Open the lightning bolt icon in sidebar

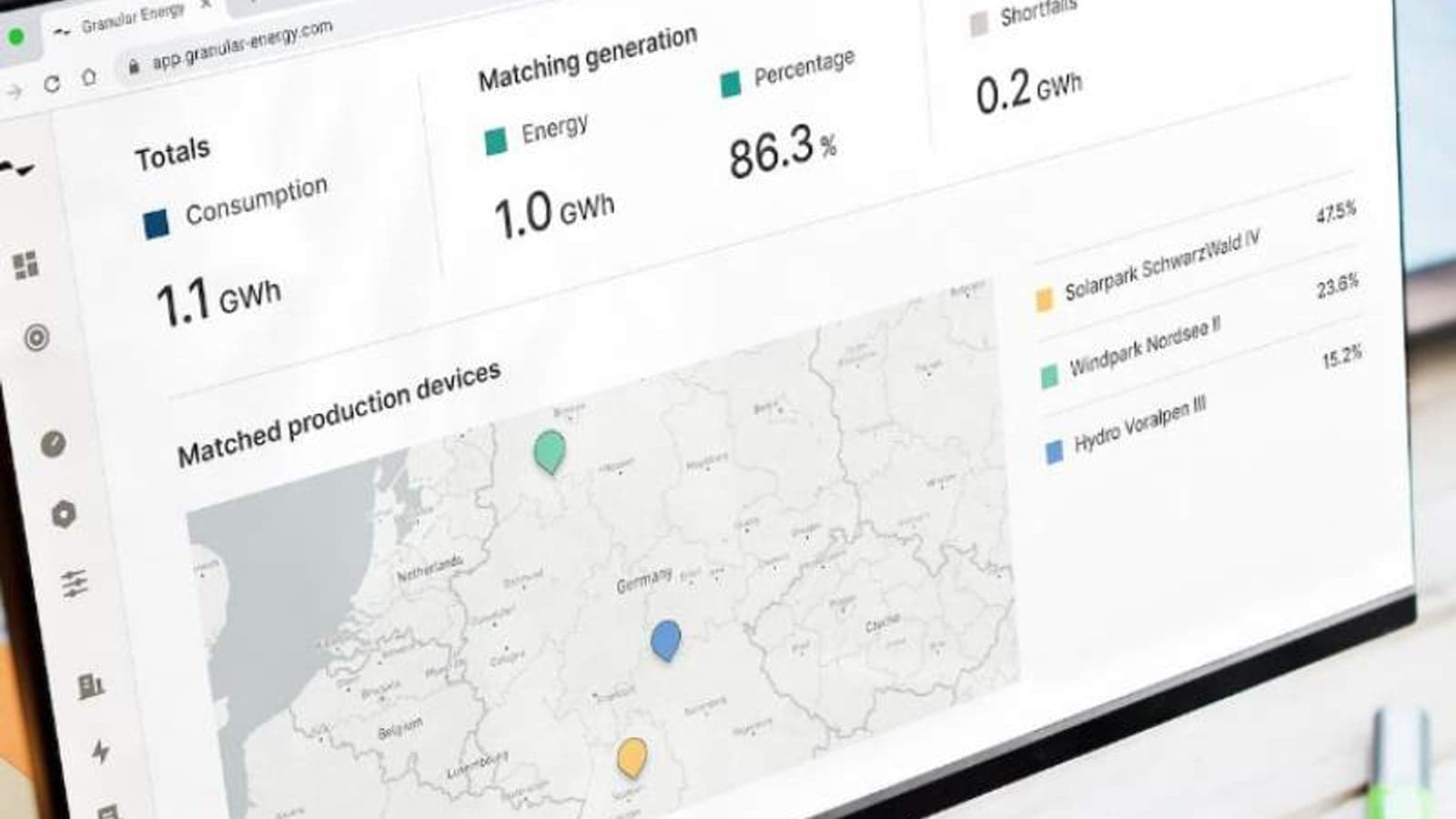pyautogui.click(x=101, y=751)
